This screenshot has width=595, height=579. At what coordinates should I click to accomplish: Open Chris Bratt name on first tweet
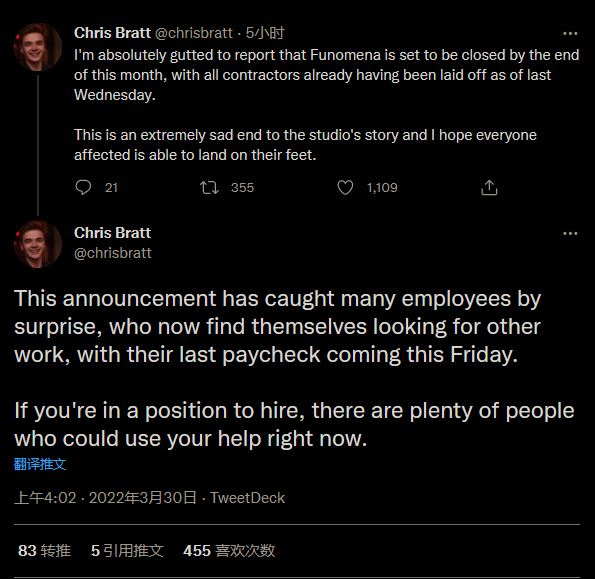coord(112,33)
